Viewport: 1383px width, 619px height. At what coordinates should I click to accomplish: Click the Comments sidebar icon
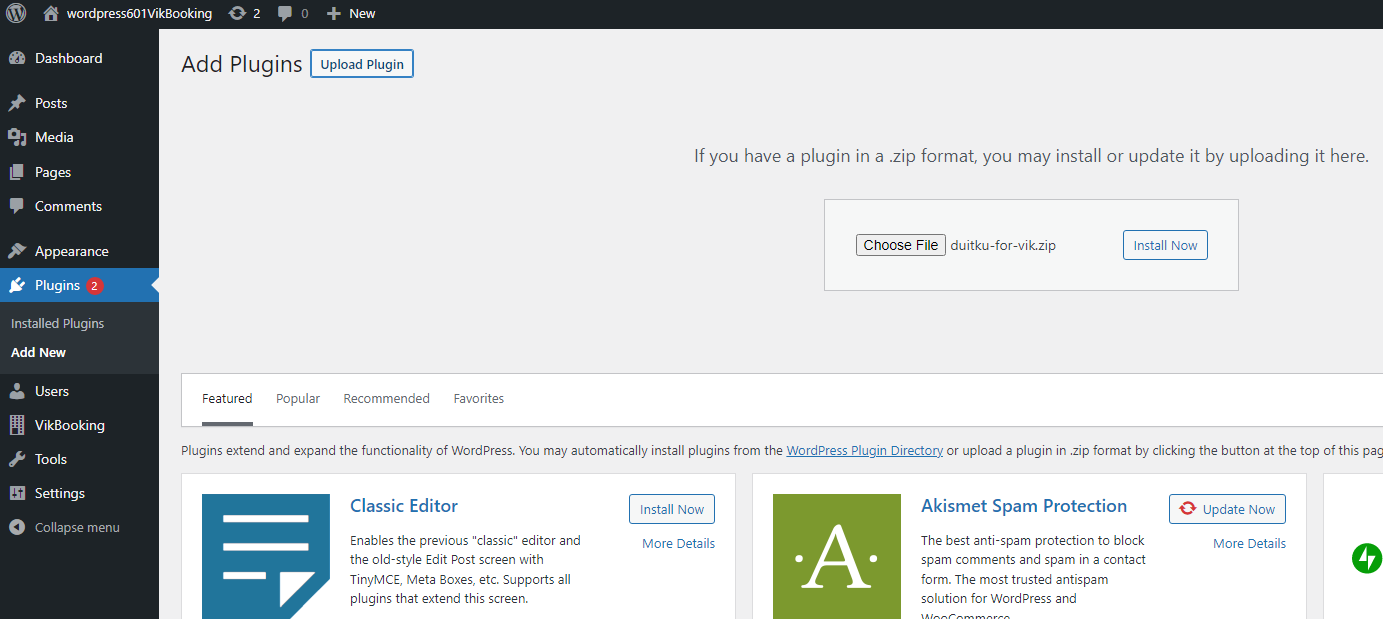(x=17, y=206)
